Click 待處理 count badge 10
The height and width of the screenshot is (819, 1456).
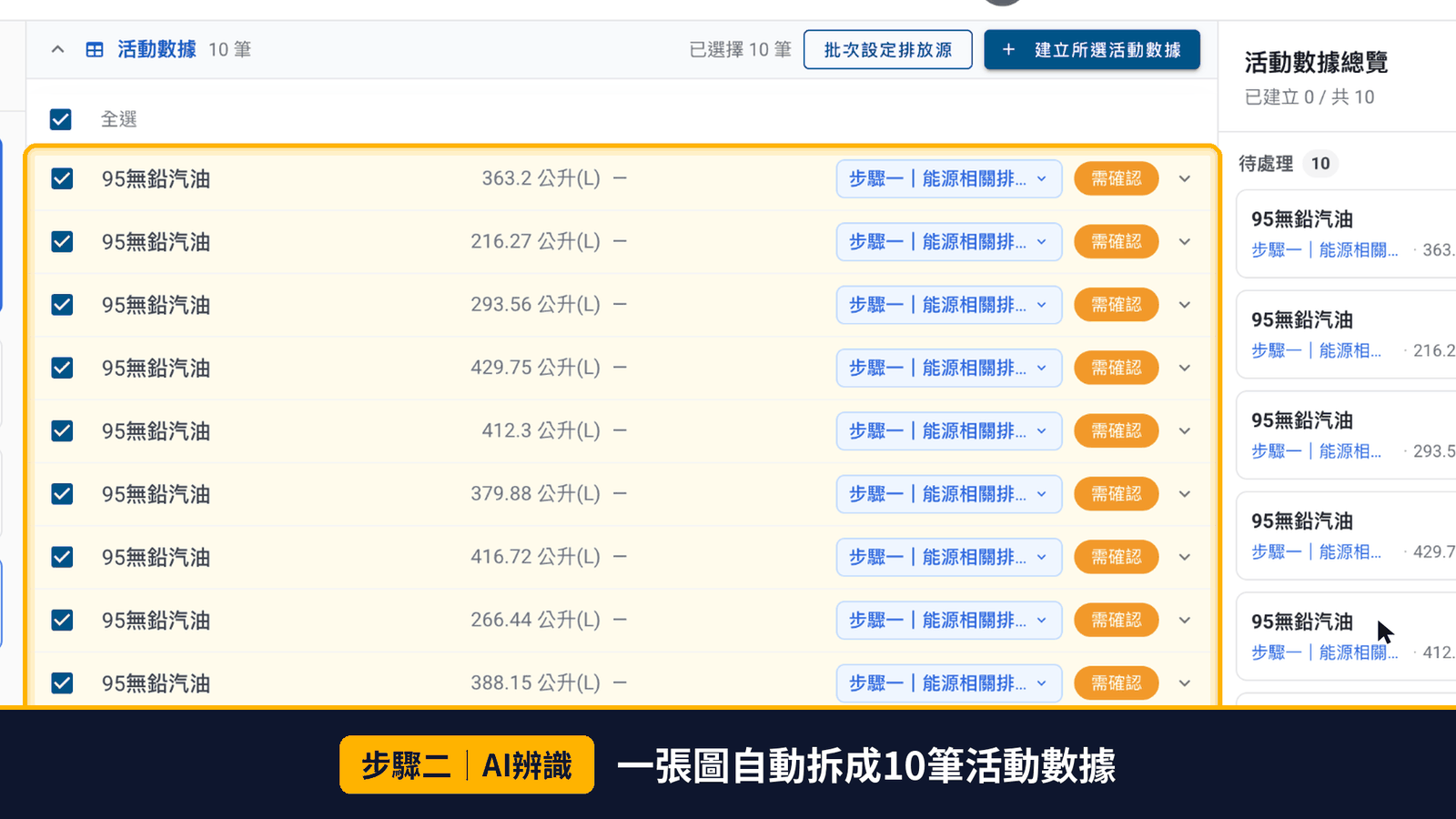point(1320,164)
